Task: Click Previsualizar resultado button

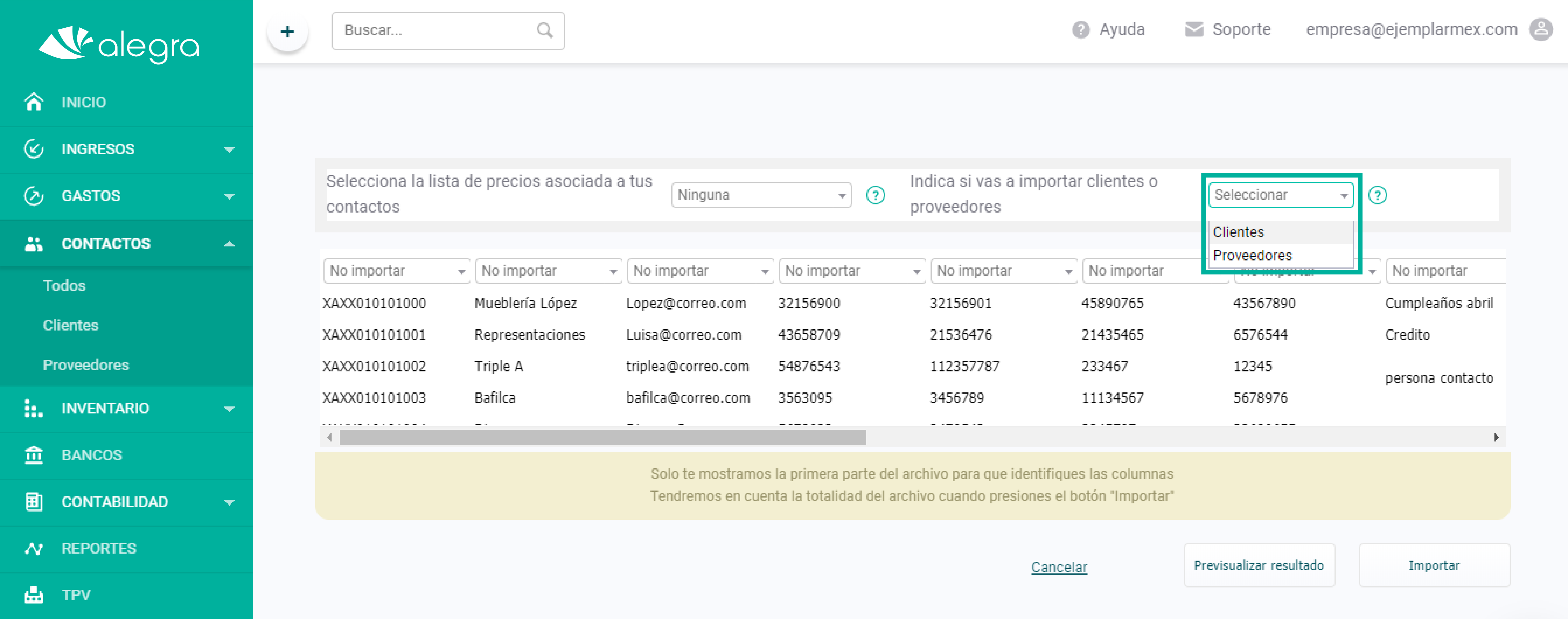Action: click(x=1259, y=566)
